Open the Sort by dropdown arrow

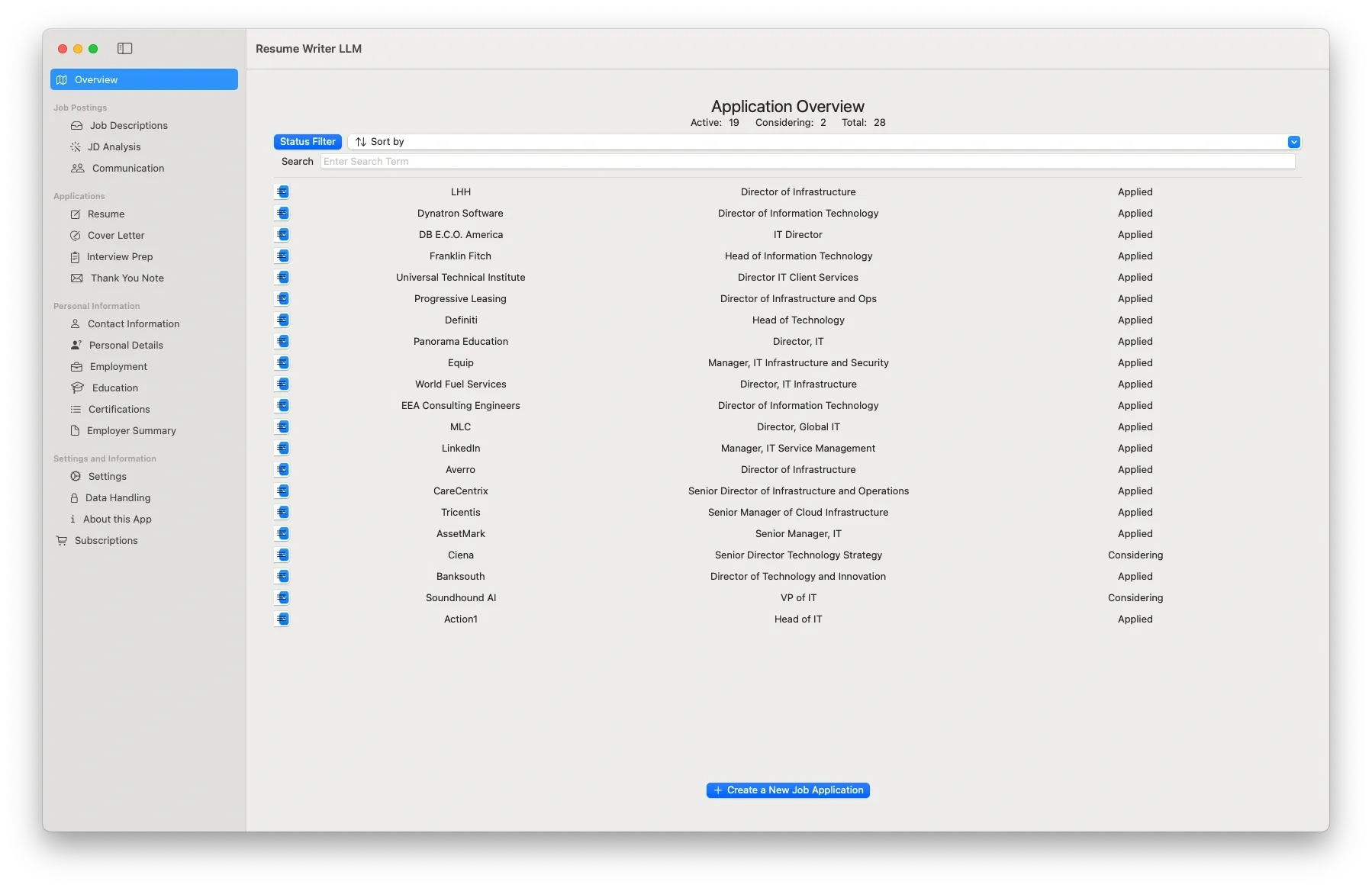[x=1293, y=142]
